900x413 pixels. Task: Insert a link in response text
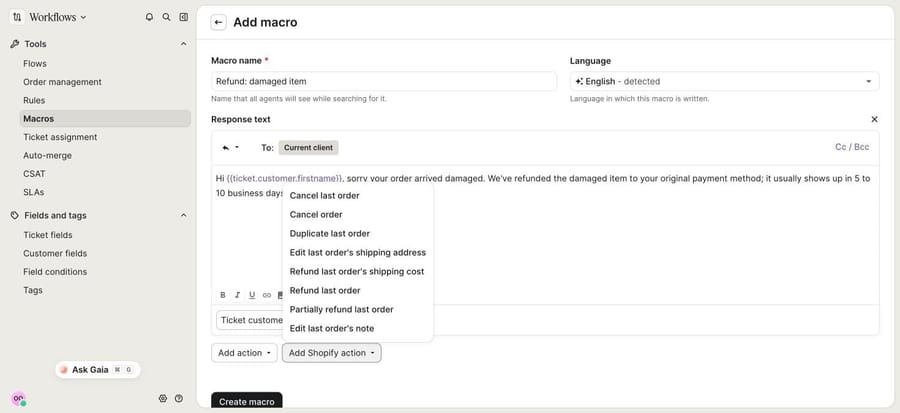[266, 295]
